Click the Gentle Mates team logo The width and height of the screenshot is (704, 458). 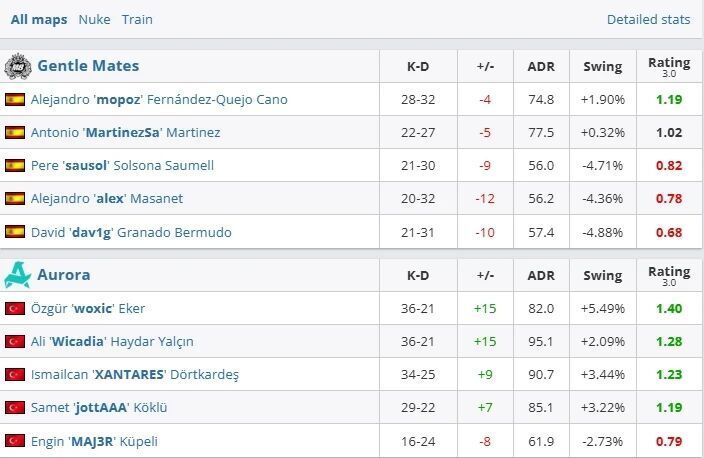[x=17, y=67]
